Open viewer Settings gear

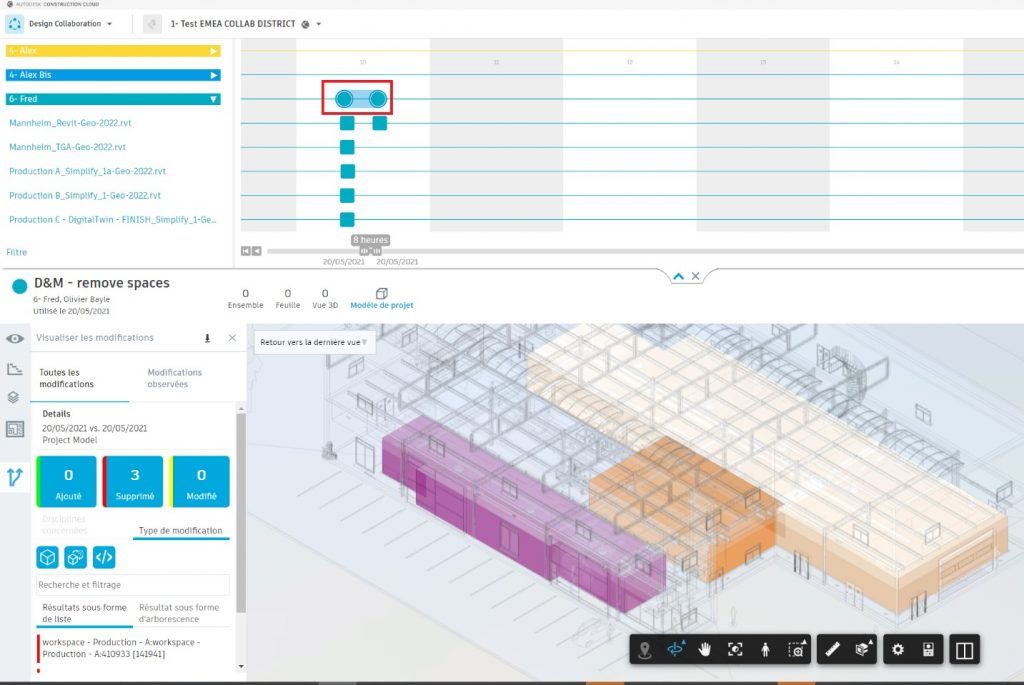(x=898, y=650)
